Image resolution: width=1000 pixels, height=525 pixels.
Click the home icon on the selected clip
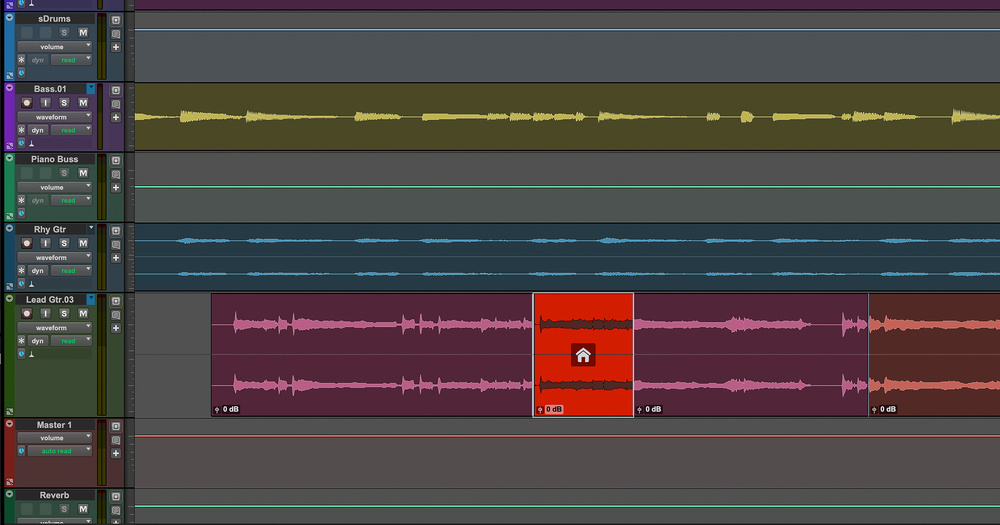583,355
